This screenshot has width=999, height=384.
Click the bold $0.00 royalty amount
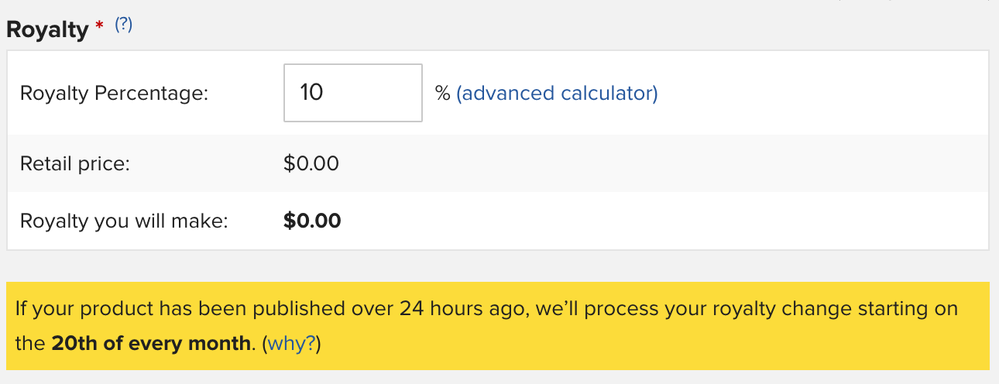pos(312,221)
